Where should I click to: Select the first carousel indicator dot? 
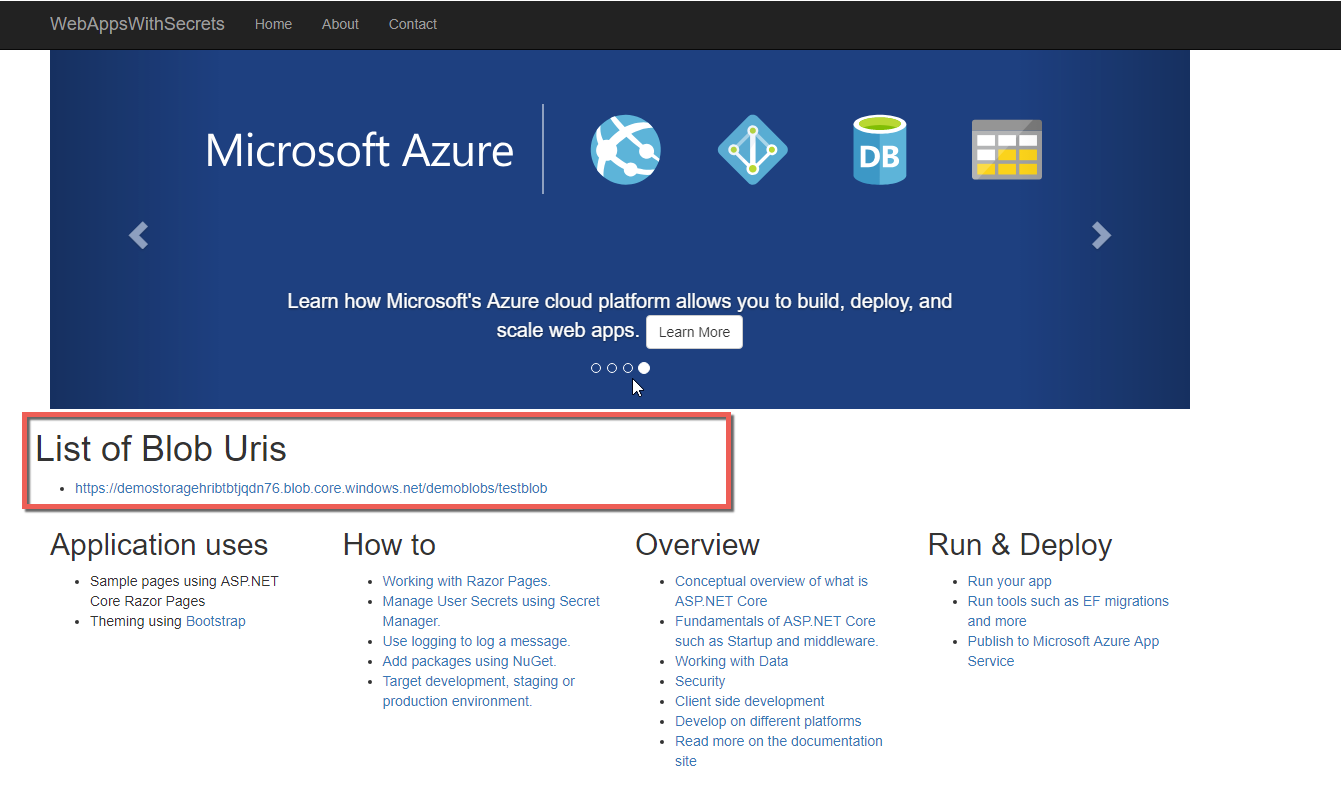coord(596,368)
